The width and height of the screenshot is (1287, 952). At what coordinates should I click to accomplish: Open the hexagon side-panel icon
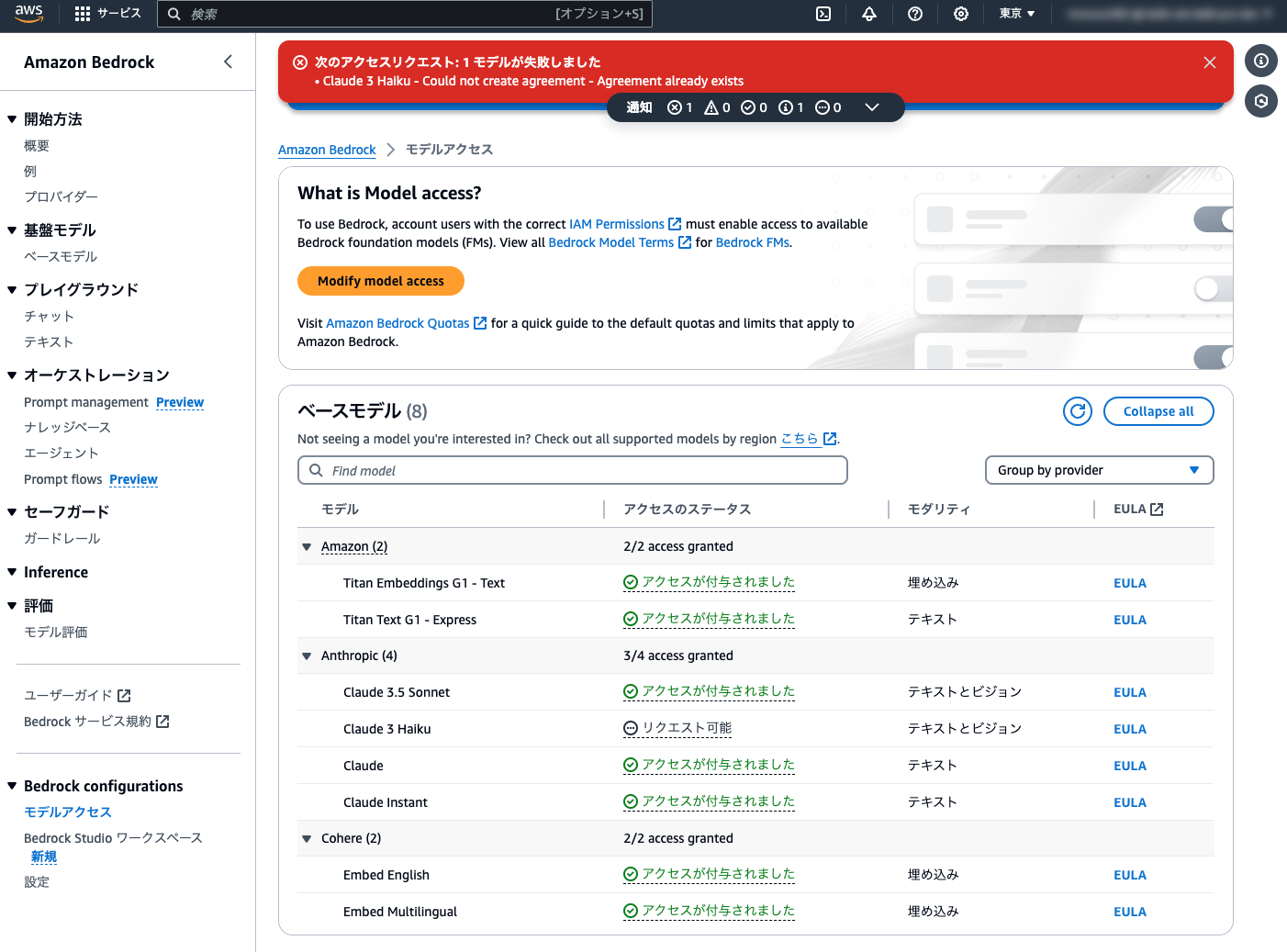tap(1261, 101)
